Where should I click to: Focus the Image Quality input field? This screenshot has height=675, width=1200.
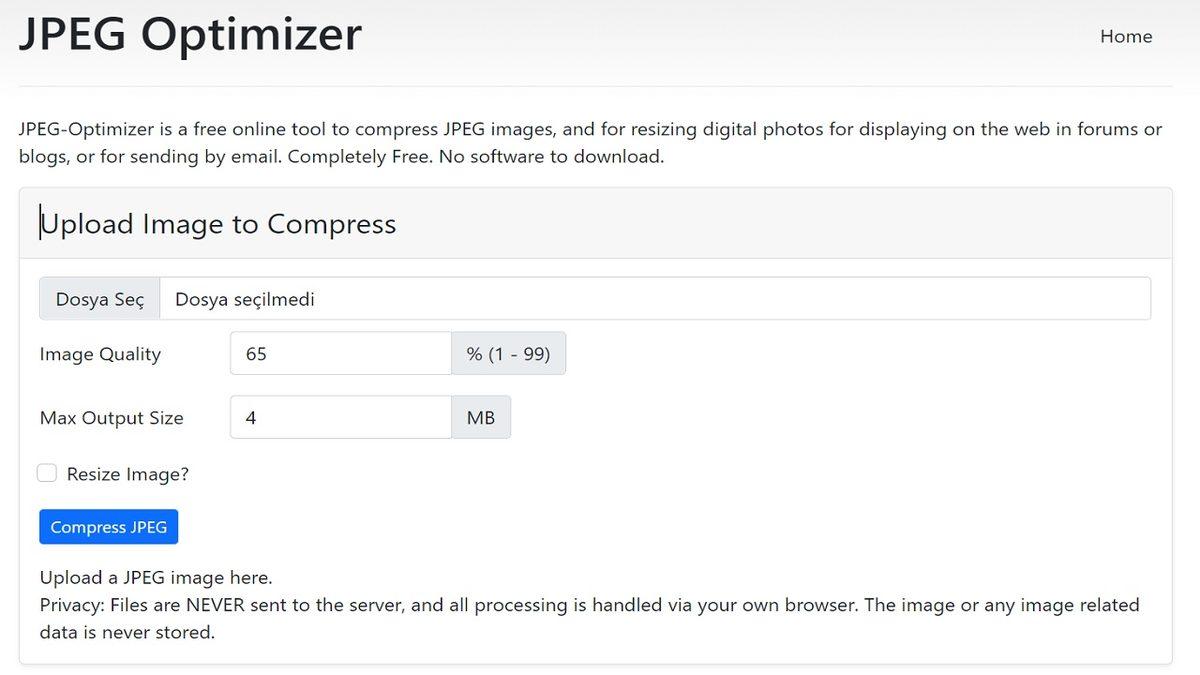340,354
